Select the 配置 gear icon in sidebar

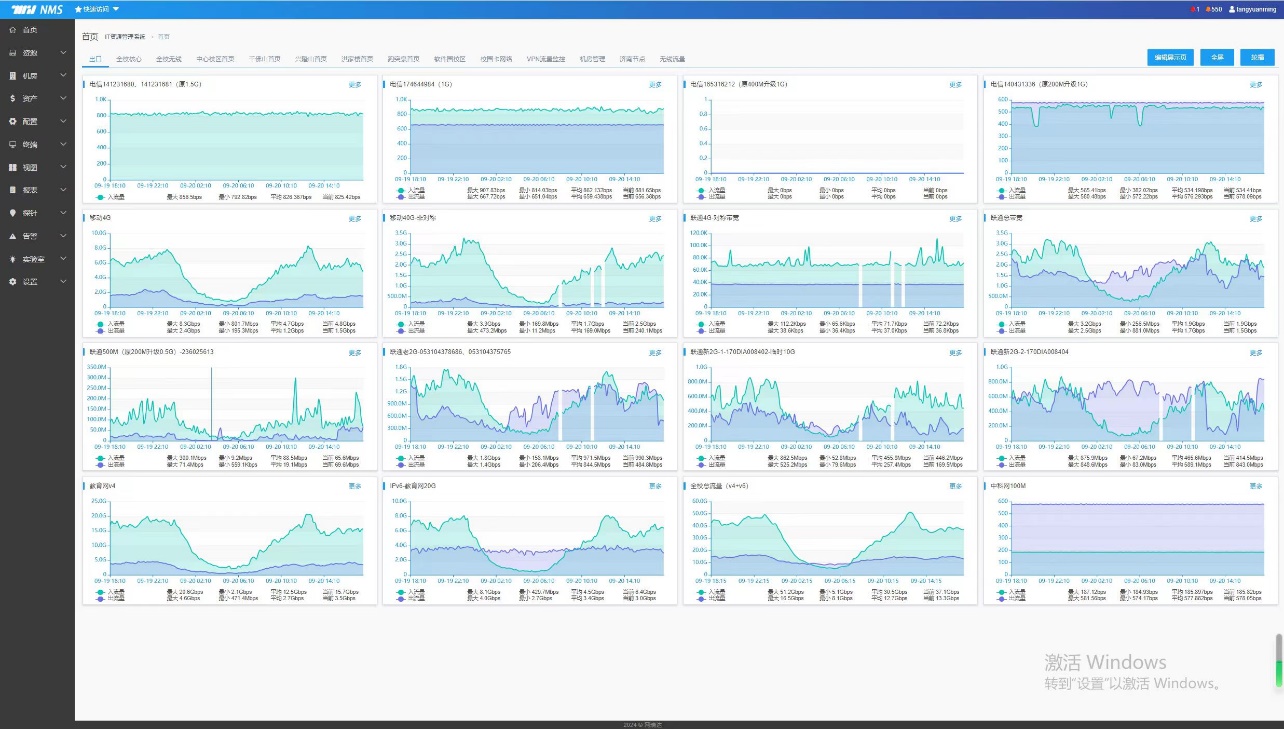click(12, 121)
